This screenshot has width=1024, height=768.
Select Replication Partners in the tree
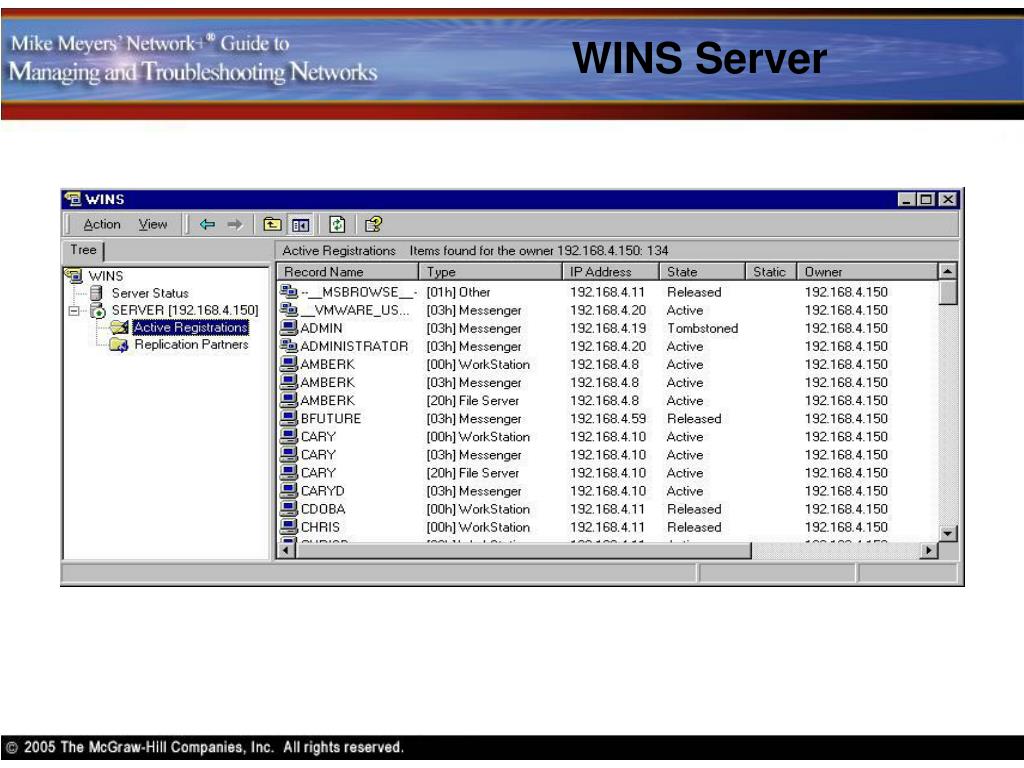(x=191, y=344)
